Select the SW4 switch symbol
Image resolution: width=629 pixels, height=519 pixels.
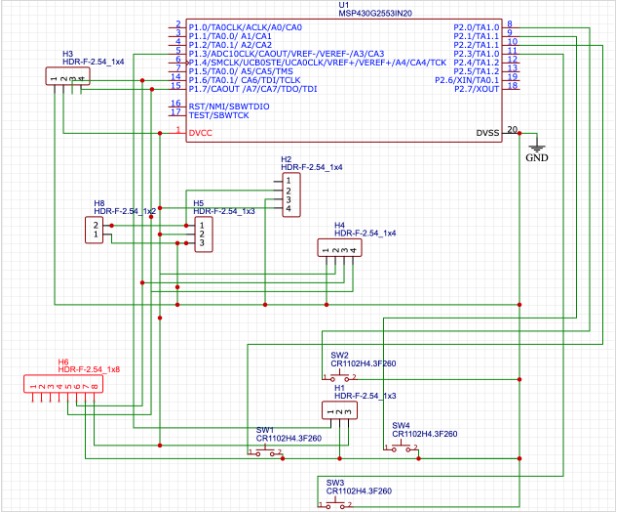click(402, 447)
